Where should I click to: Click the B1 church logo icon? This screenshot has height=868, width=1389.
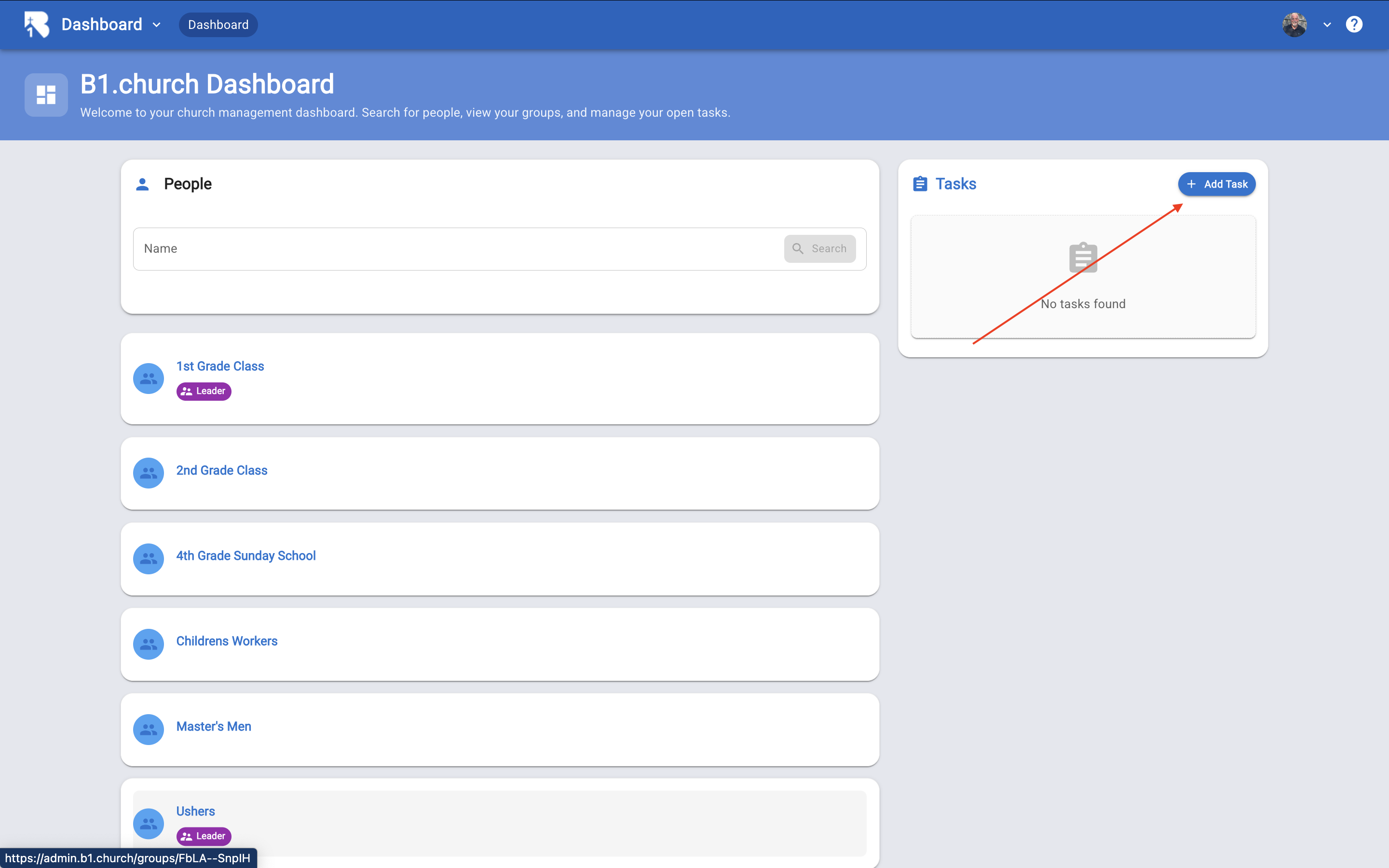37,25
